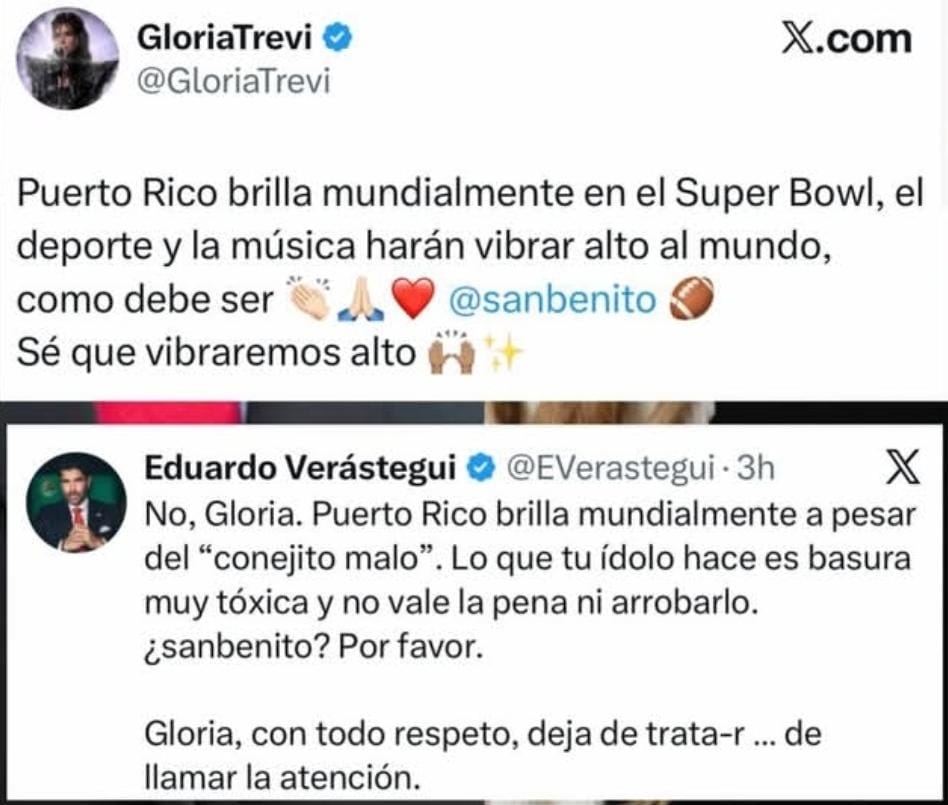Screen dimensions: 948x805
Task: Open the @EVerastegui handle
Action: click(610, 468)
